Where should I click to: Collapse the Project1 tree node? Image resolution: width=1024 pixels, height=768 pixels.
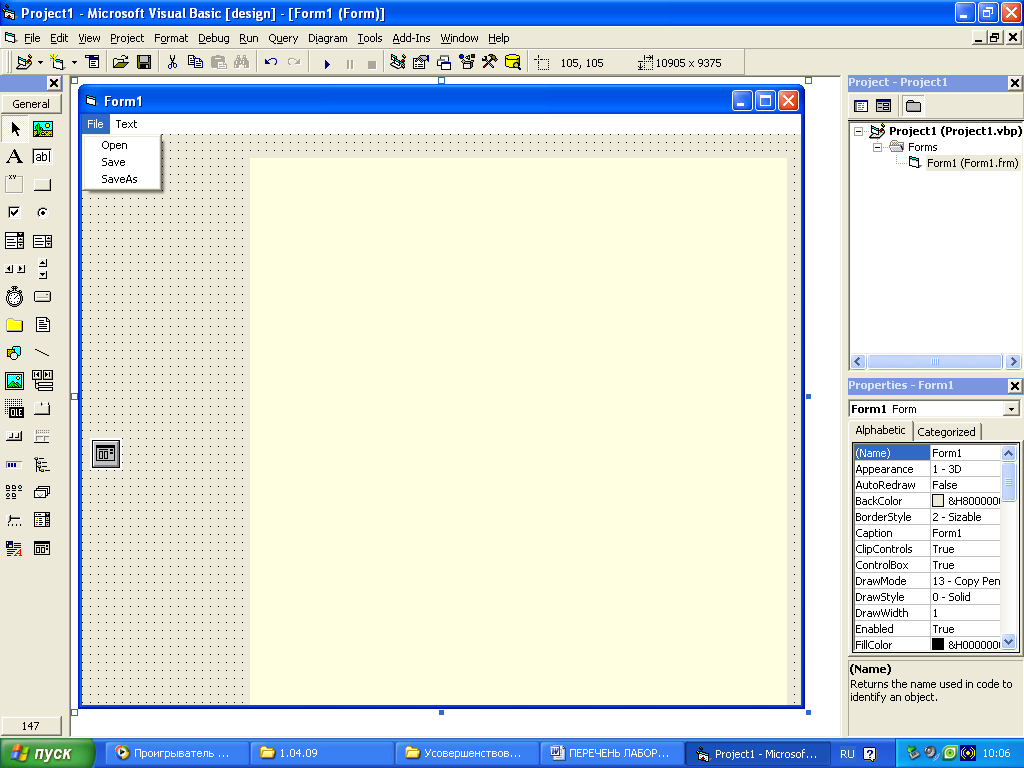[857, 131]
